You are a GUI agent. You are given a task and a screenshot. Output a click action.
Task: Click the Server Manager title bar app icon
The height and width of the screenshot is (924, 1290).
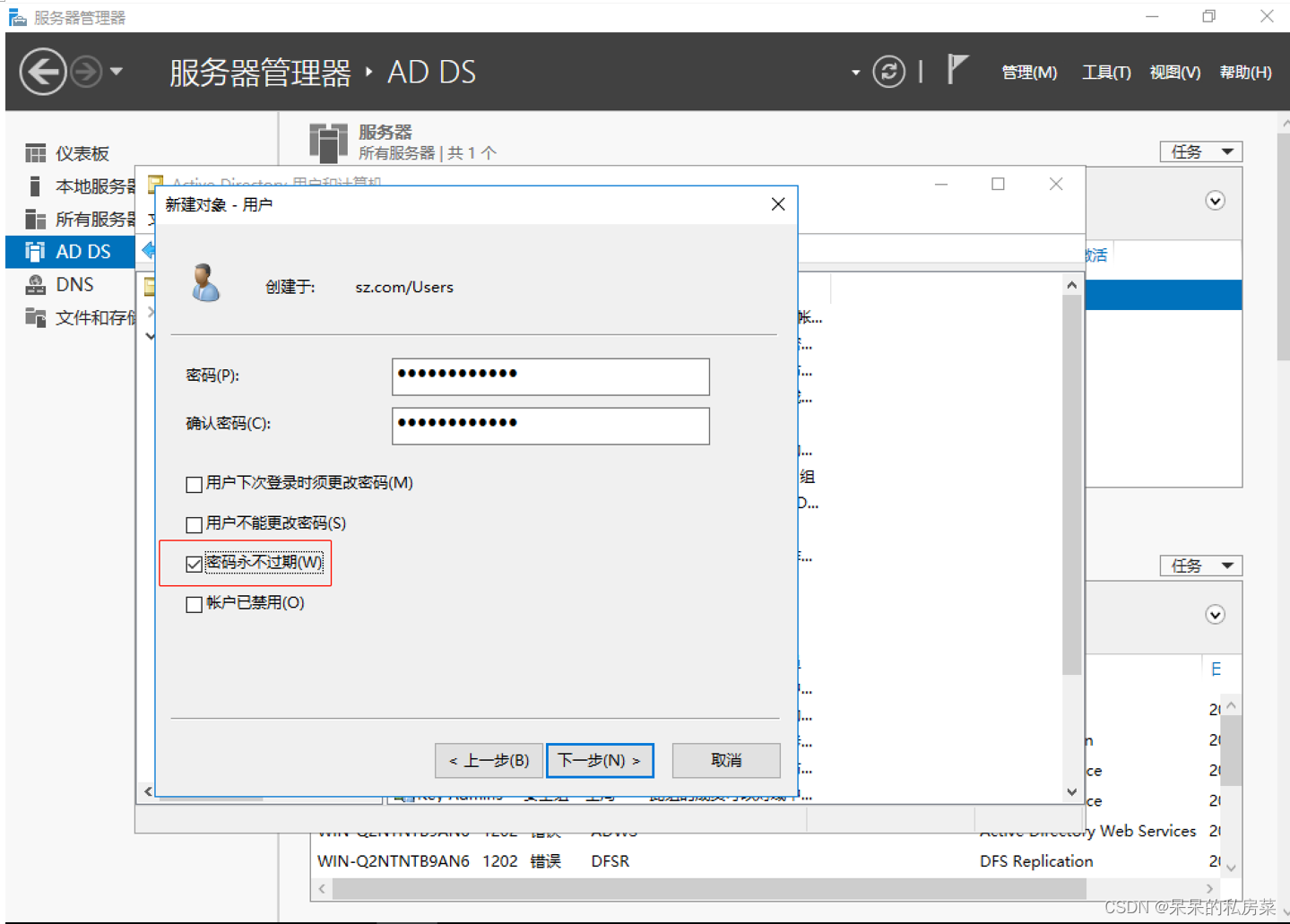[17, 17]
